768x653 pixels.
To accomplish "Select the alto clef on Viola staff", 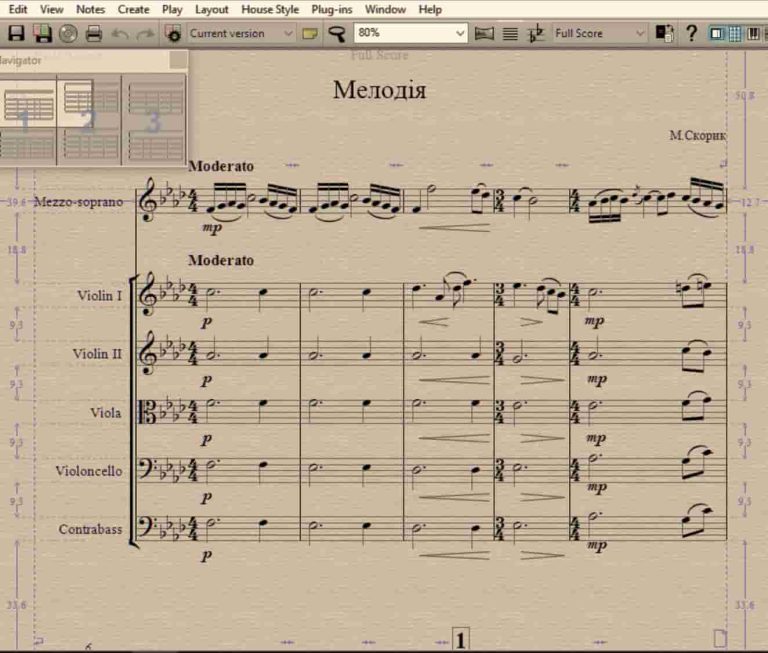I will [147, 412].
